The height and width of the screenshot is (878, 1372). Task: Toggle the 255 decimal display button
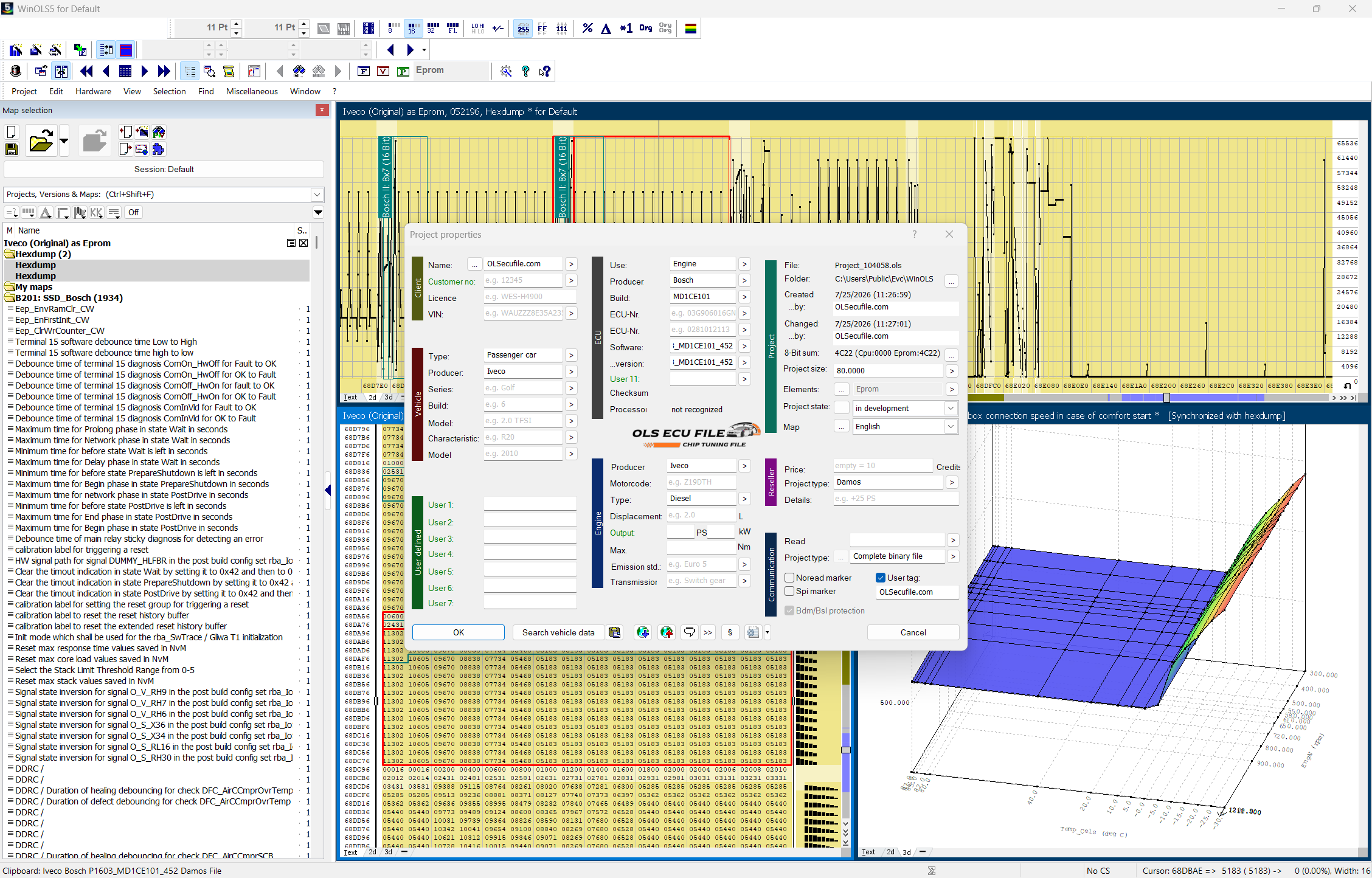pyautogui.click(x=523, y=28)
